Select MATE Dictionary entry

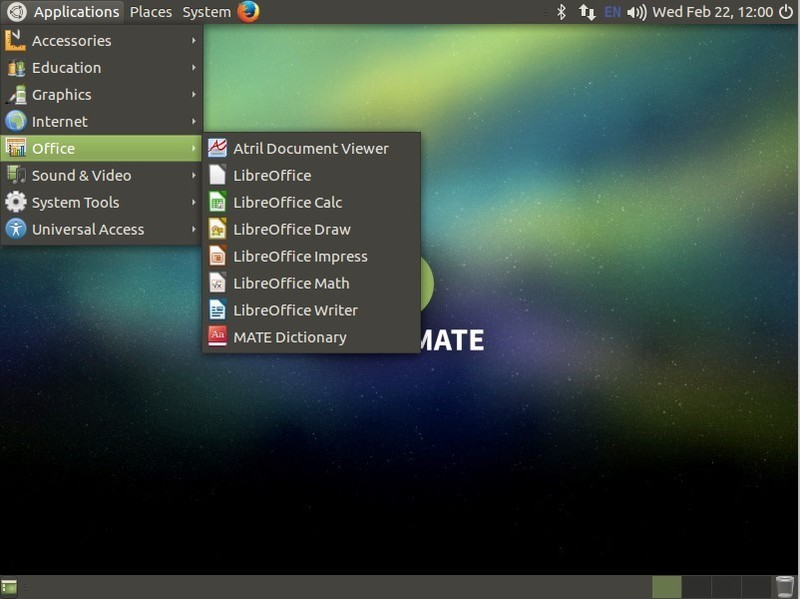pyautogui.click(x=289, y=337)
